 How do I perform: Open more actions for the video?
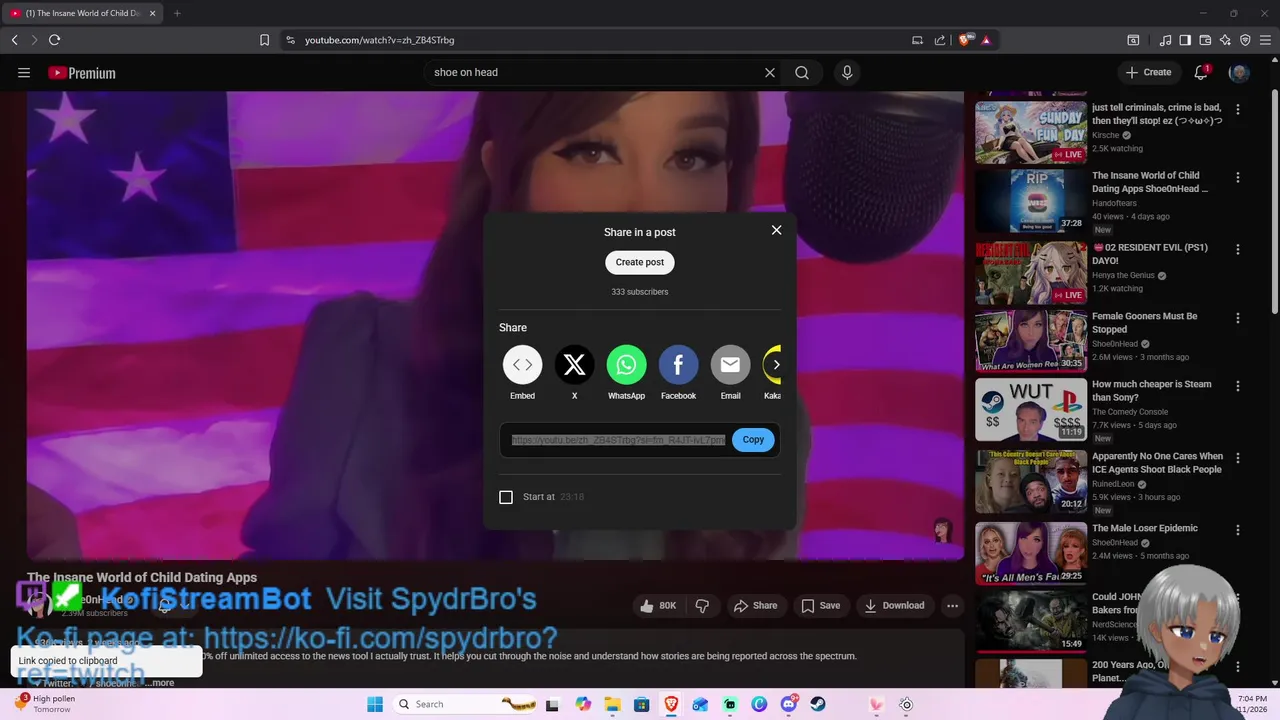(952, 606)
